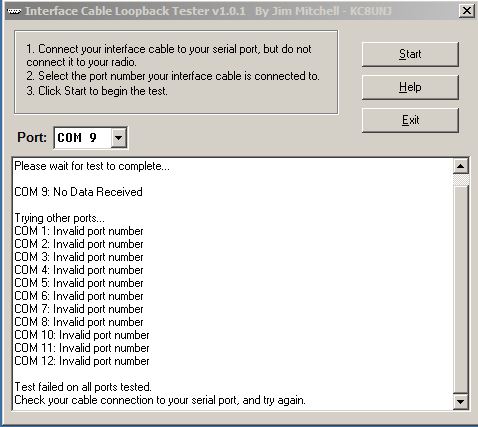This screenshot has width=478, height=427.
Task: Click the scroll up arrow in results
Action: pyautogui.click(x=461, y=166)
